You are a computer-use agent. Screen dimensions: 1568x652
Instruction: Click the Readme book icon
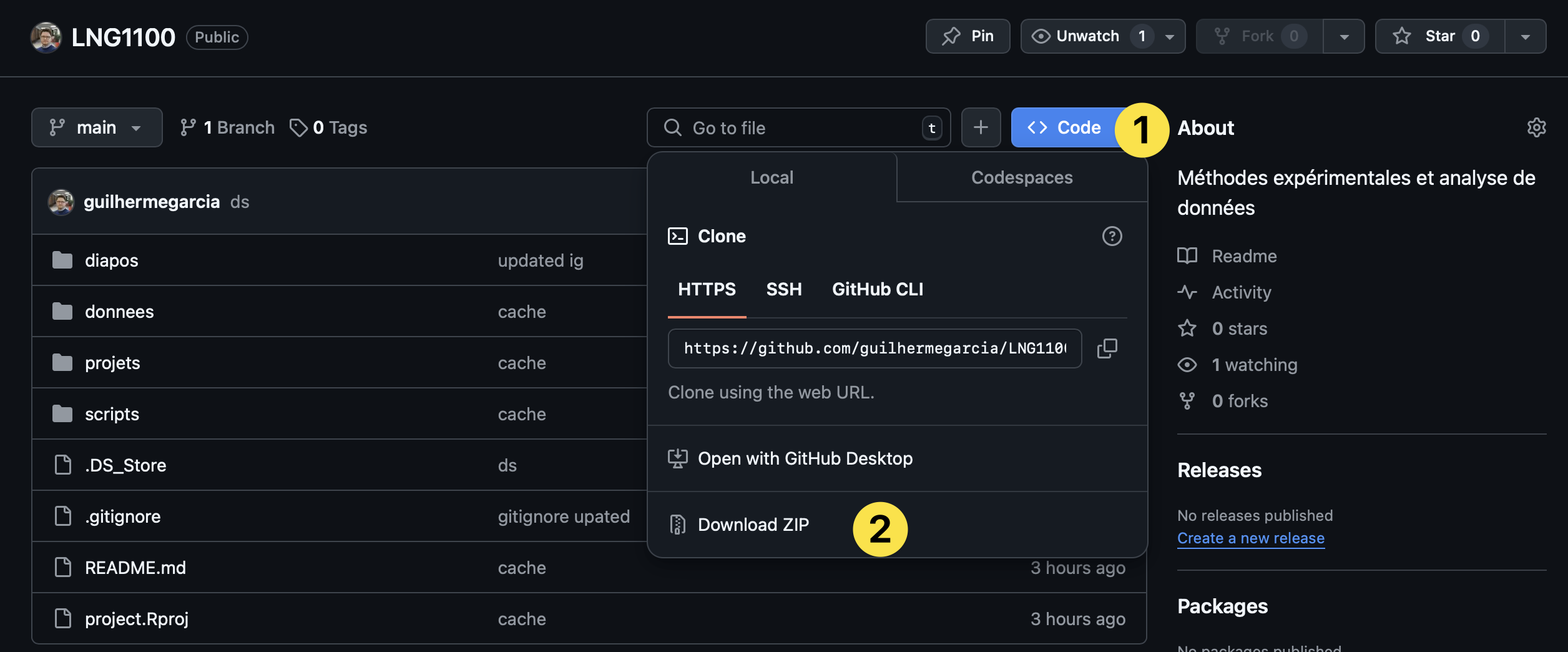[x=1187, y=256]
